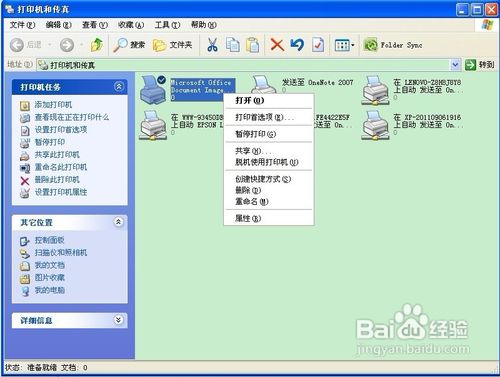Open the 工具(T) menu
This screenshot has height=377, width=500.
coord(167,25)
